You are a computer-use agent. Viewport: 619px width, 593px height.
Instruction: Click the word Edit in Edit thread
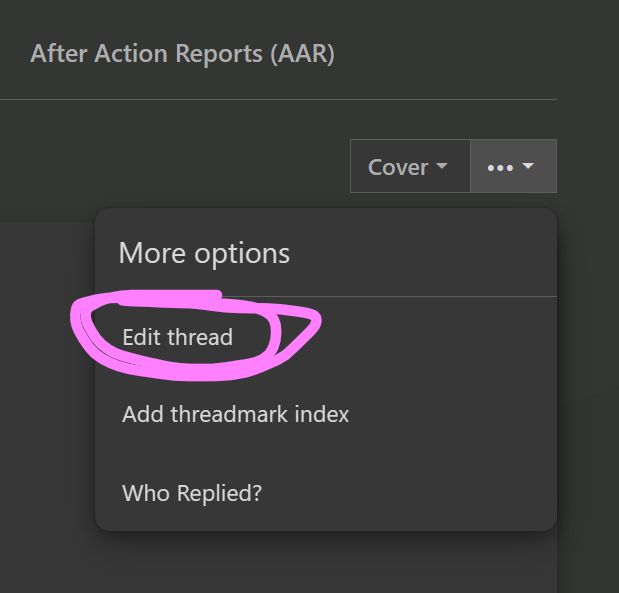[x=141, y=337]
